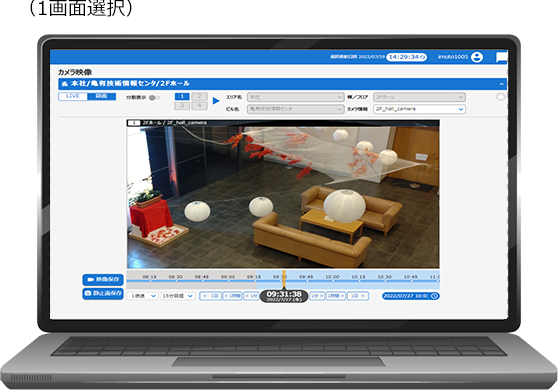This screenshot has height=390, width=558.
Task: Jump back one day with < 1日
Action: pyautogui.click(x=210, y=296)
